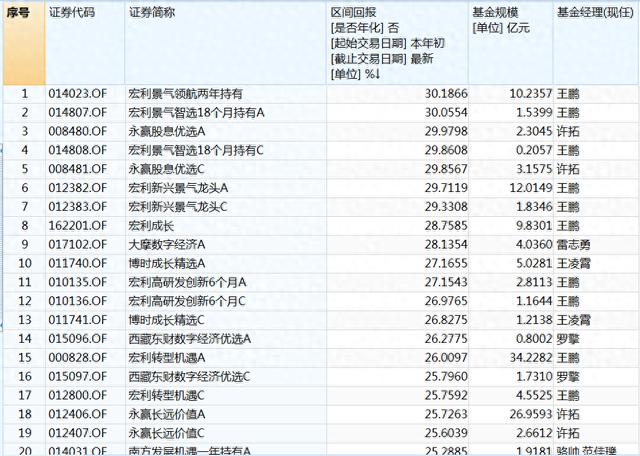Viewport: 640px width, 456px height.
Task: Select fund name 大摩数字经济A
Action: (167, 245)
